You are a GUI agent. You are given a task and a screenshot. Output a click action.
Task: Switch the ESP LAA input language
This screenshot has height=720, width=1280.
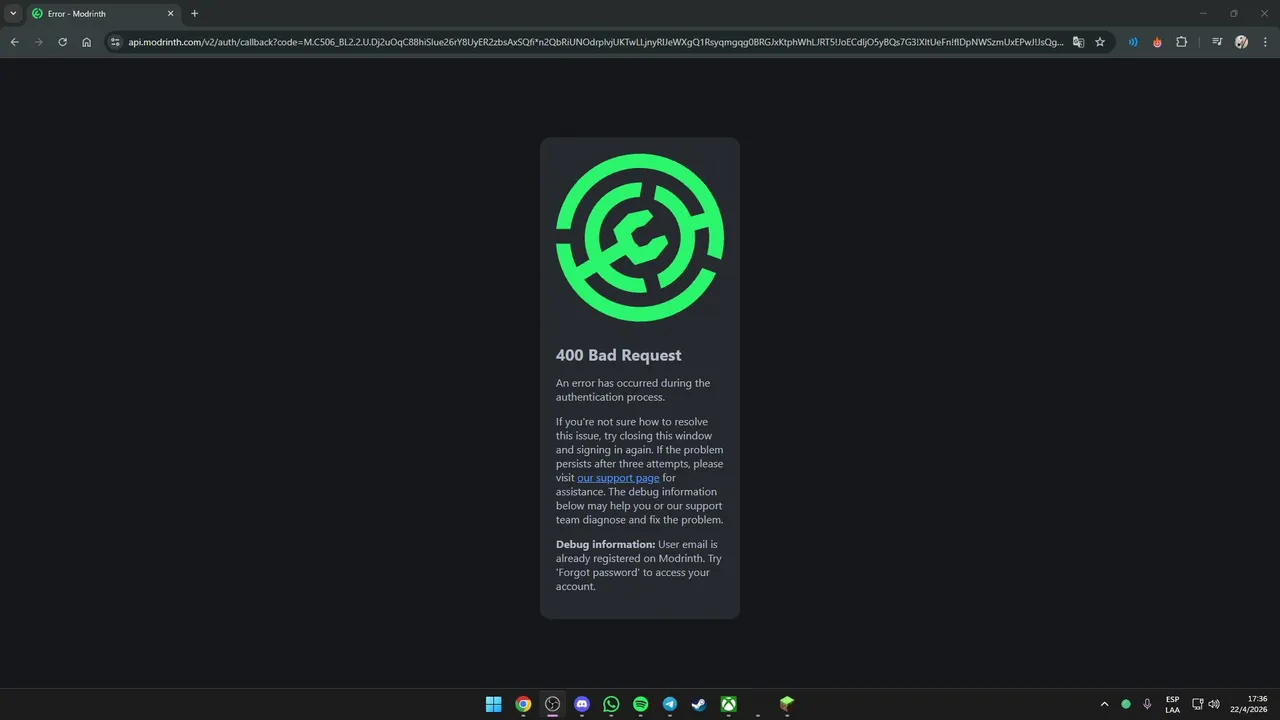click(1172, 704)
